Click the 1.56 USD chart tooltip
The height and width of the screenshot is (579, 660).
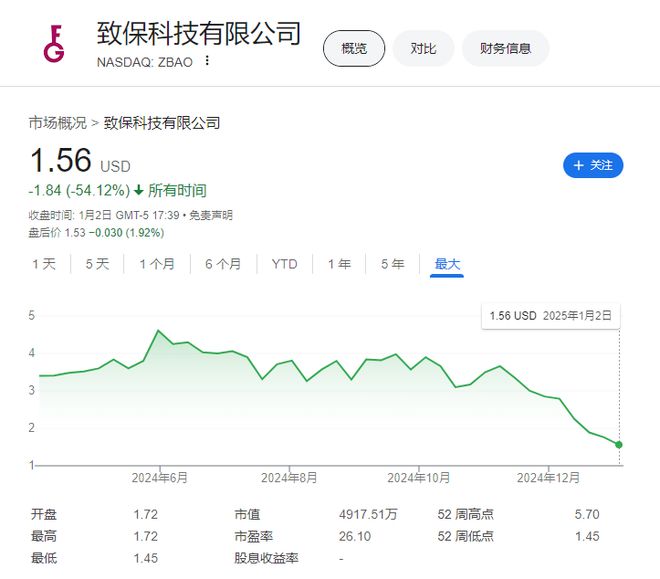[551, 316]
